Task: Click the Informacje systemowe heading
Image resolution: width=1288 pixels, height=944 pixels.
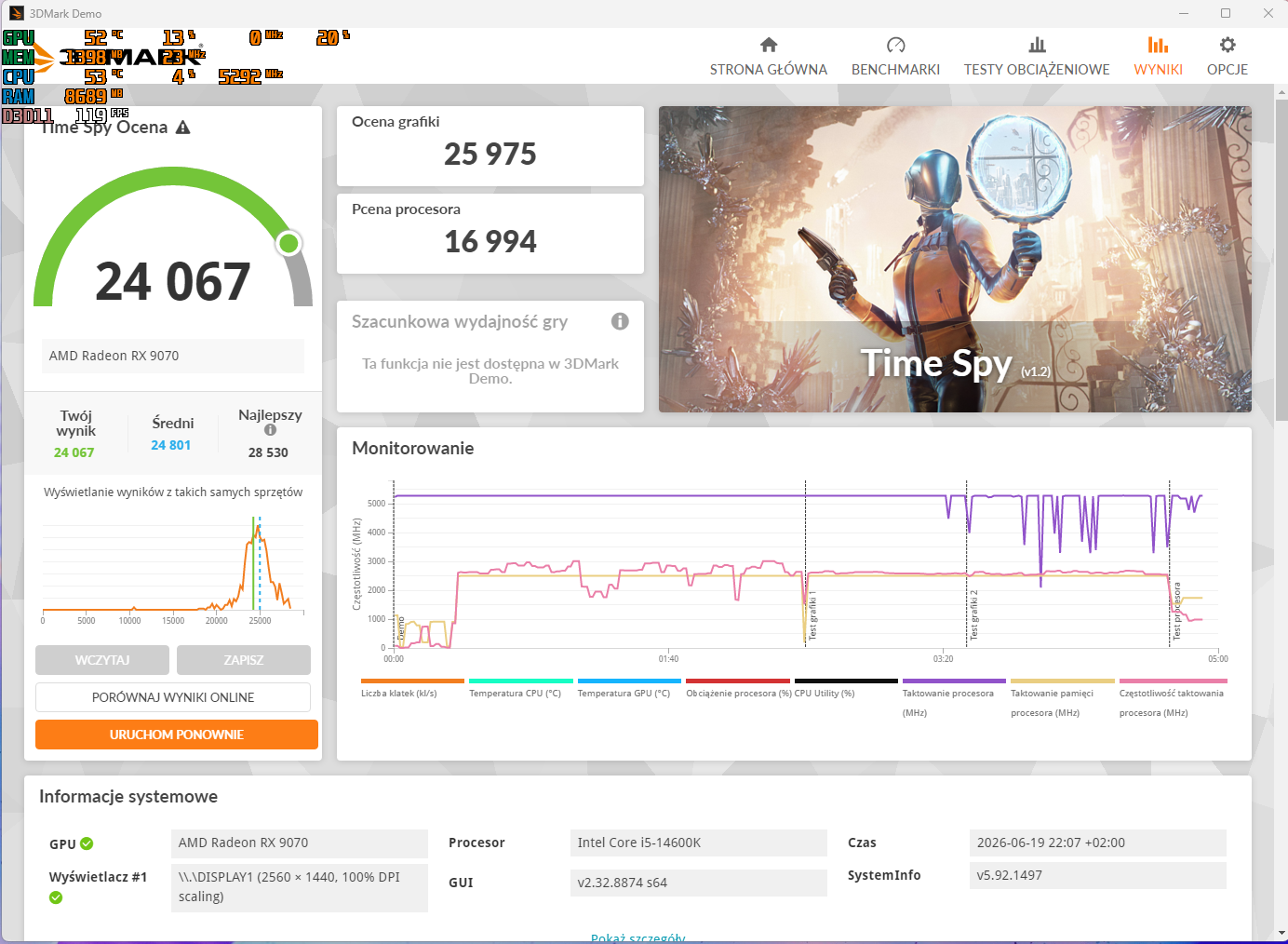Action: click(x=128, y=797)
